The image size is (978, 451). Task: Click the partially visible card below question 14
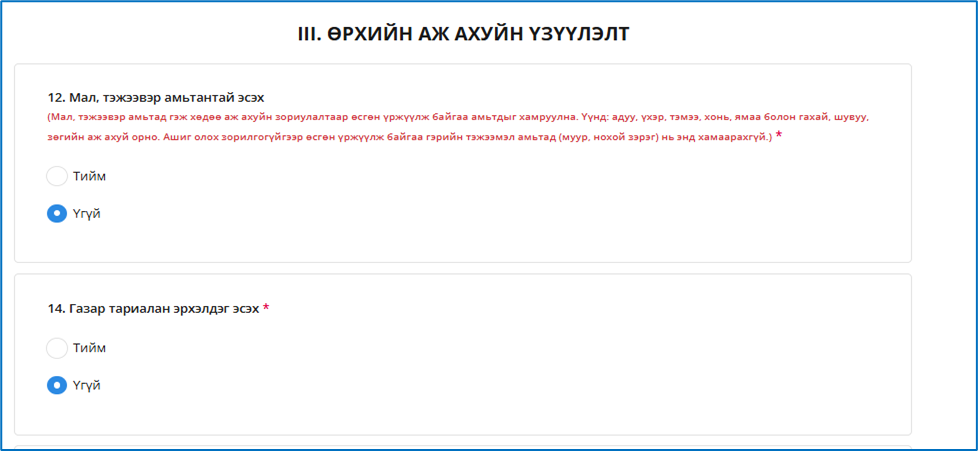(462, 447)
